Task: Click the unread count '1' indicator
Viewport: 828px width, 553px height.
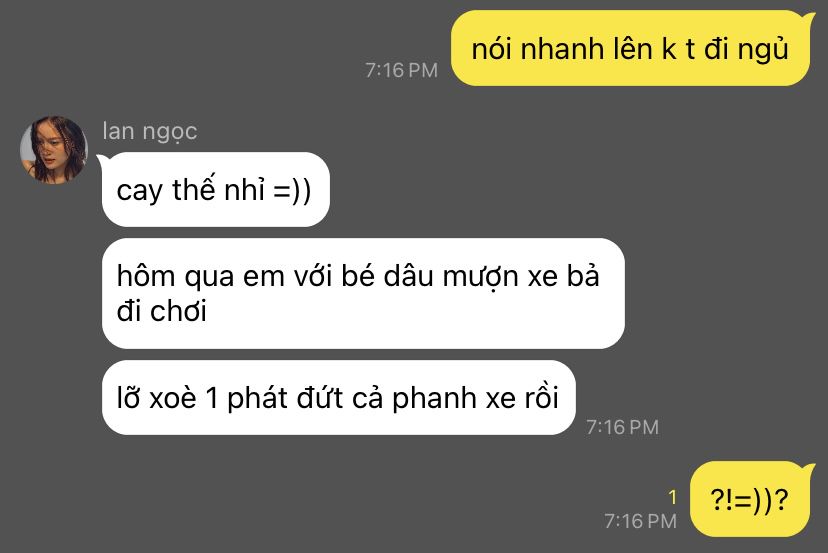Action: click(x=672, y=497)
